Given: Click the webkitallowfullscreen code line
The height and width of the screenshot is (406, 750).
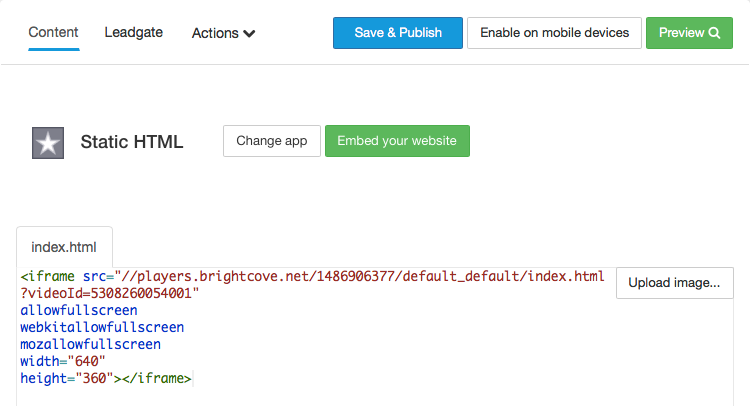Looking at the screenshot, I should tap(102, 327).
